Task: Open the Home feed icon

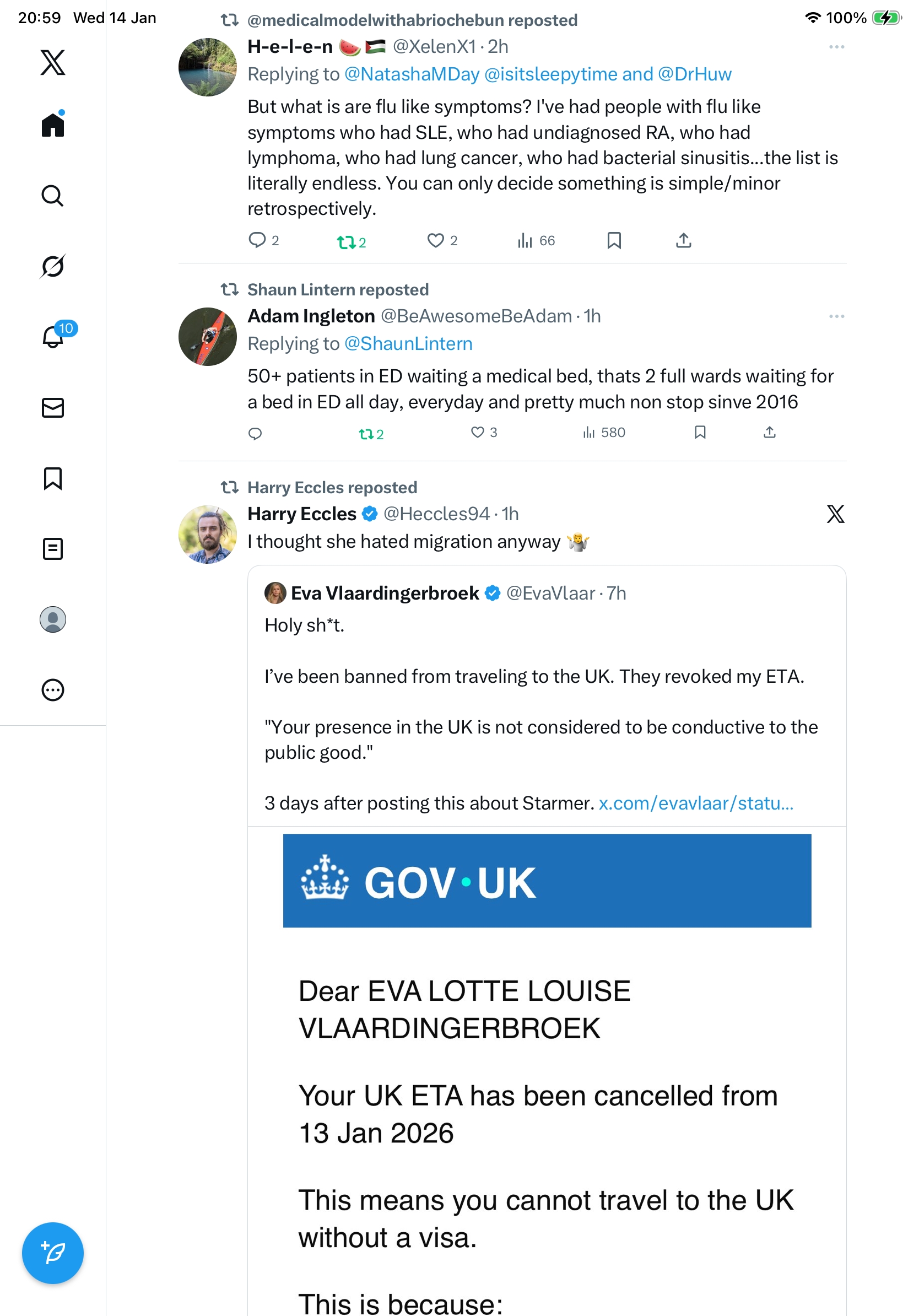Action: coord(53,125)
